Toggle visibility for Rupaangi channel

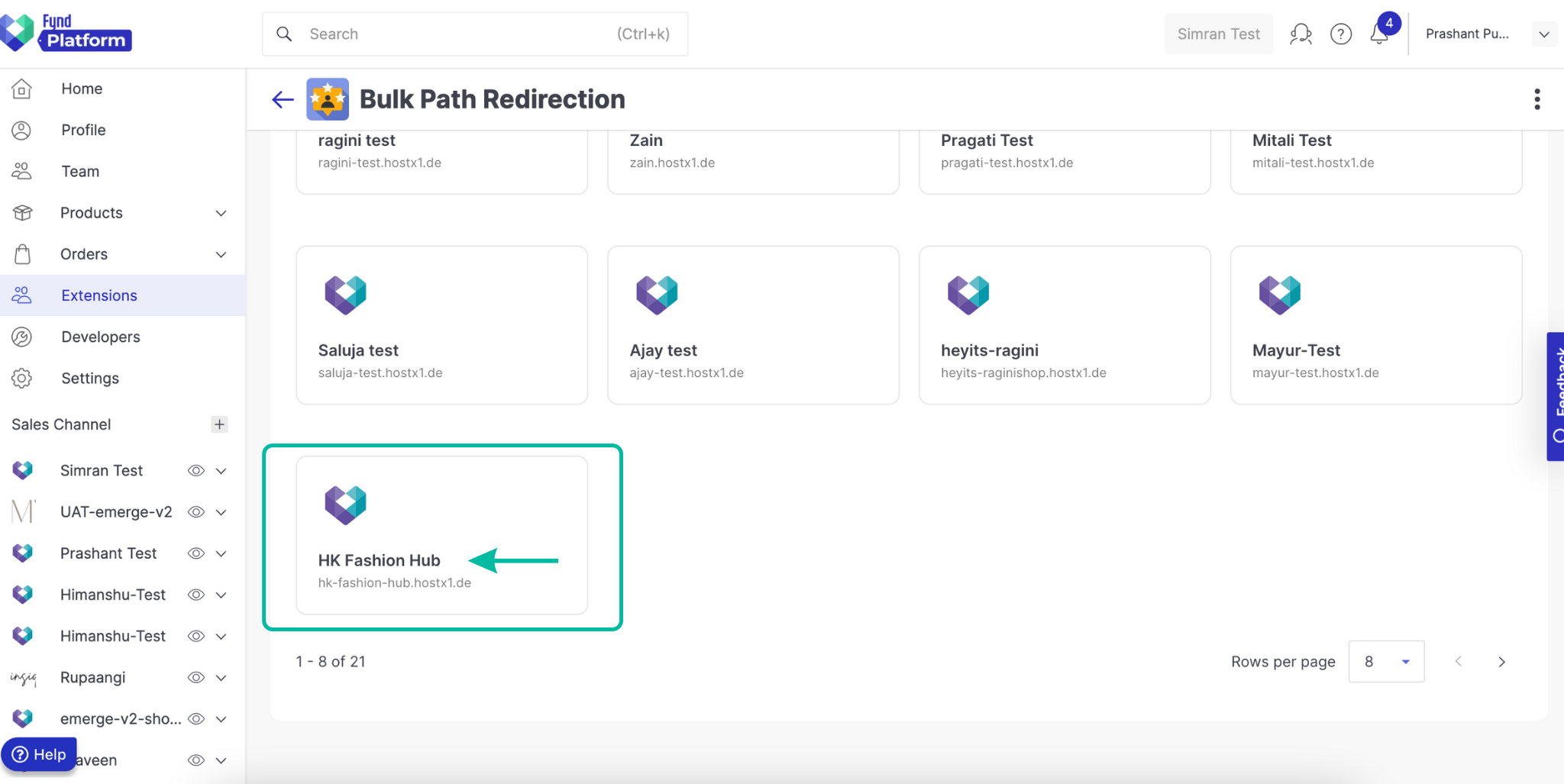click(x=195, y=677)
